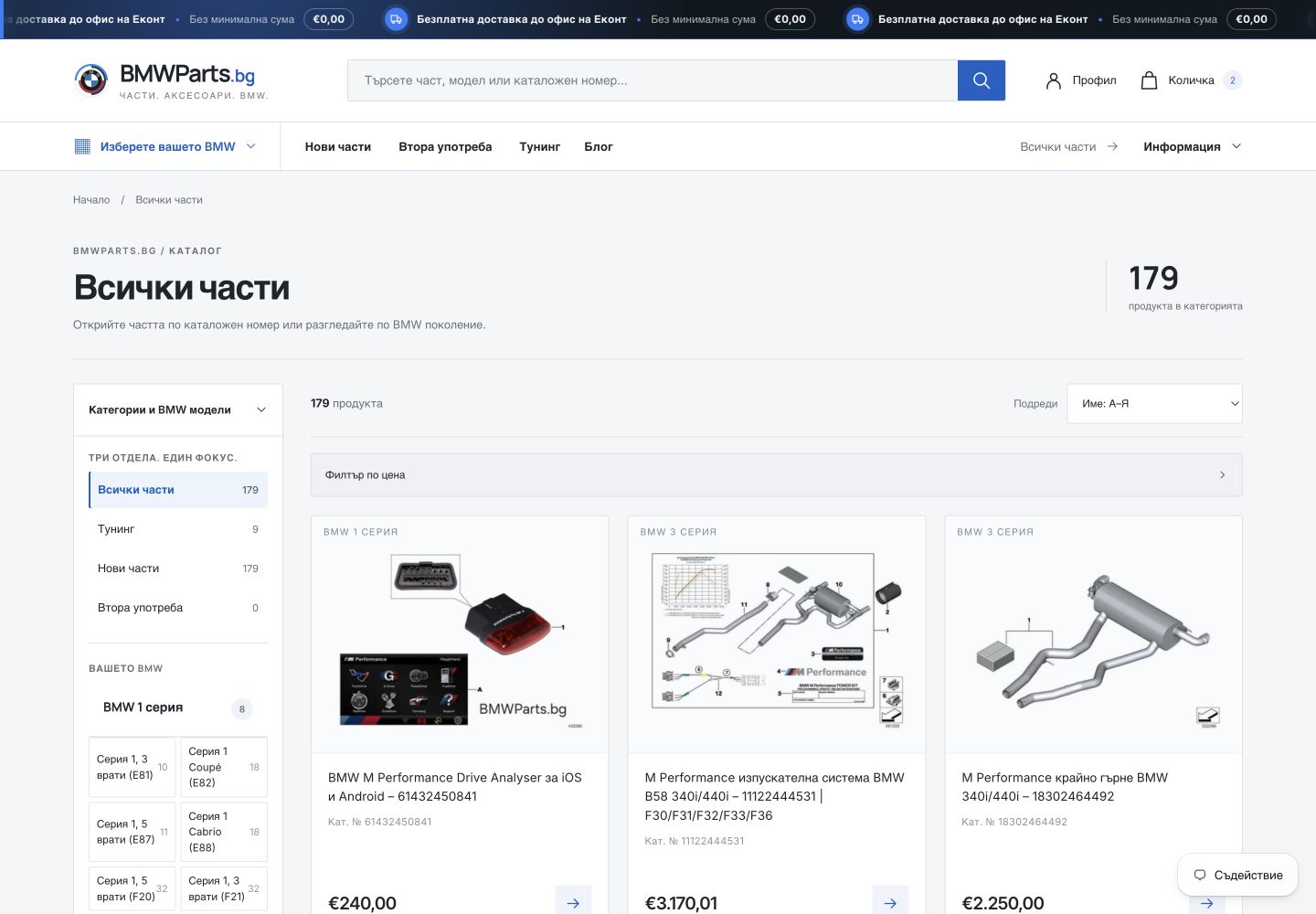This screenshot has width=1316, height=914.
Task: Select Втора употреба category in sidebar
Action: pyautogui.click(x=178, y=608)
